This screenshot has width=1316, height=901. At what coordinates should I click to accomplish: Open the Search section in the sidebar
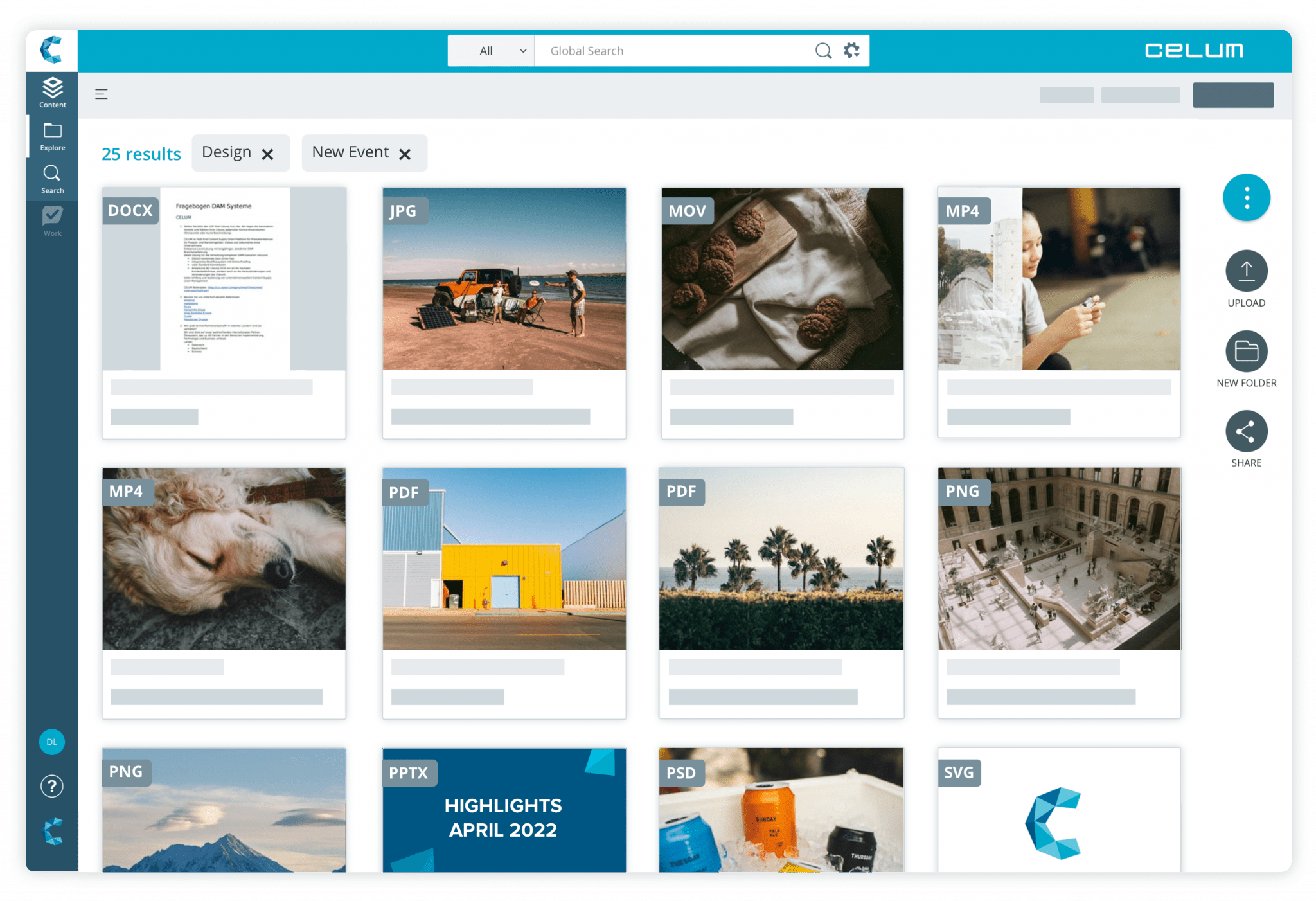click(x=52, y=178)
